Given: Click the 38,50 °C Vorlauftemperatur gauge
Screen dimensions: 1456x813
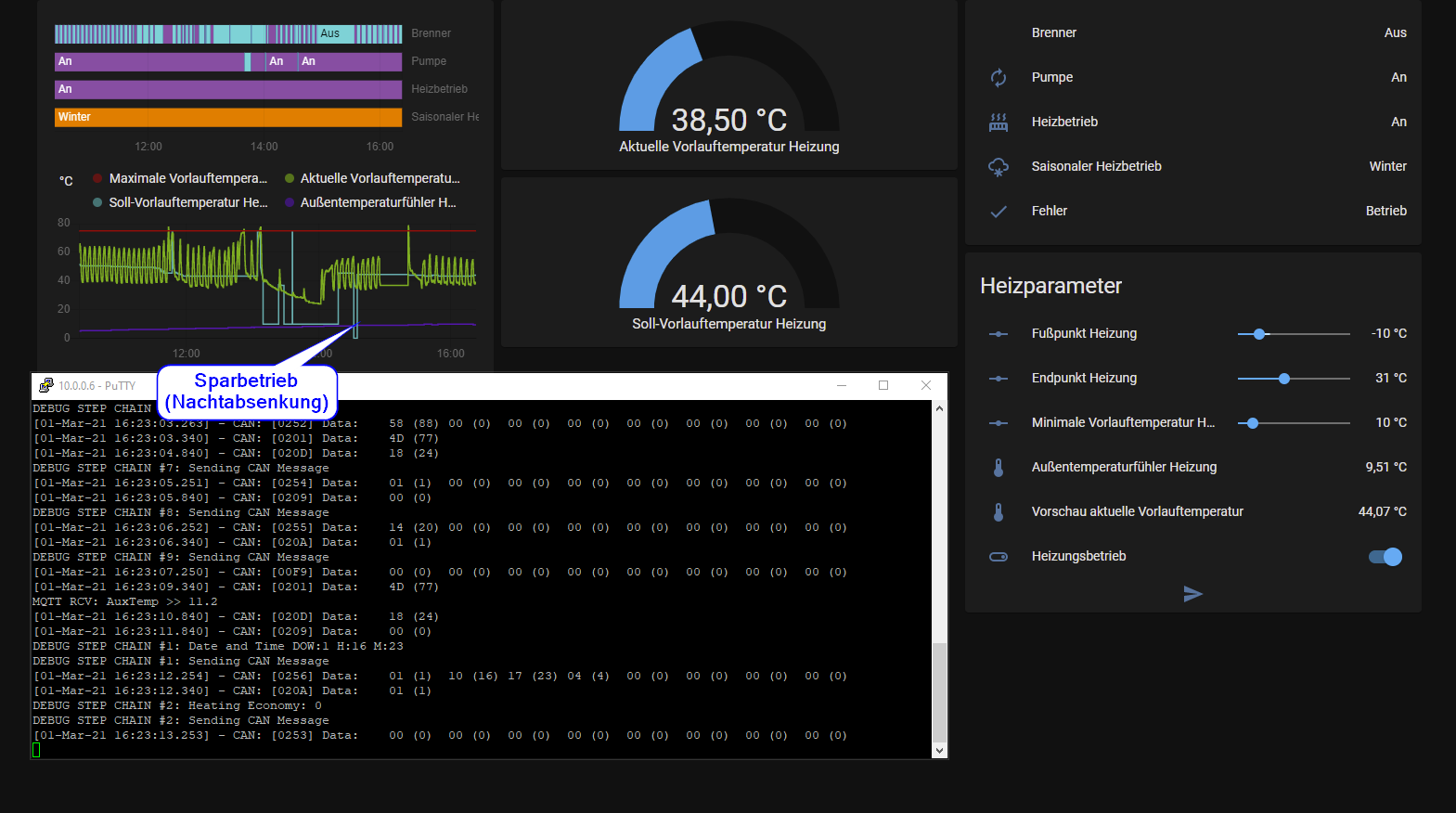Looking at the screenshot, I should (729, 85).
